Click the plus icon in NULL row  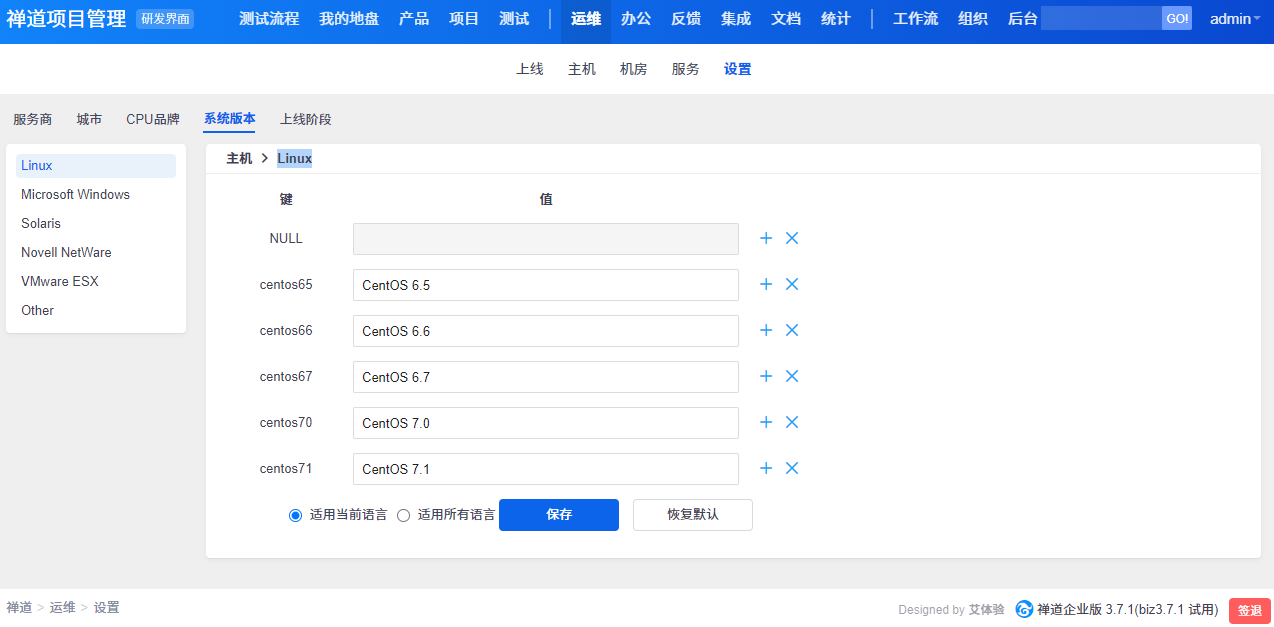point(766,238)
